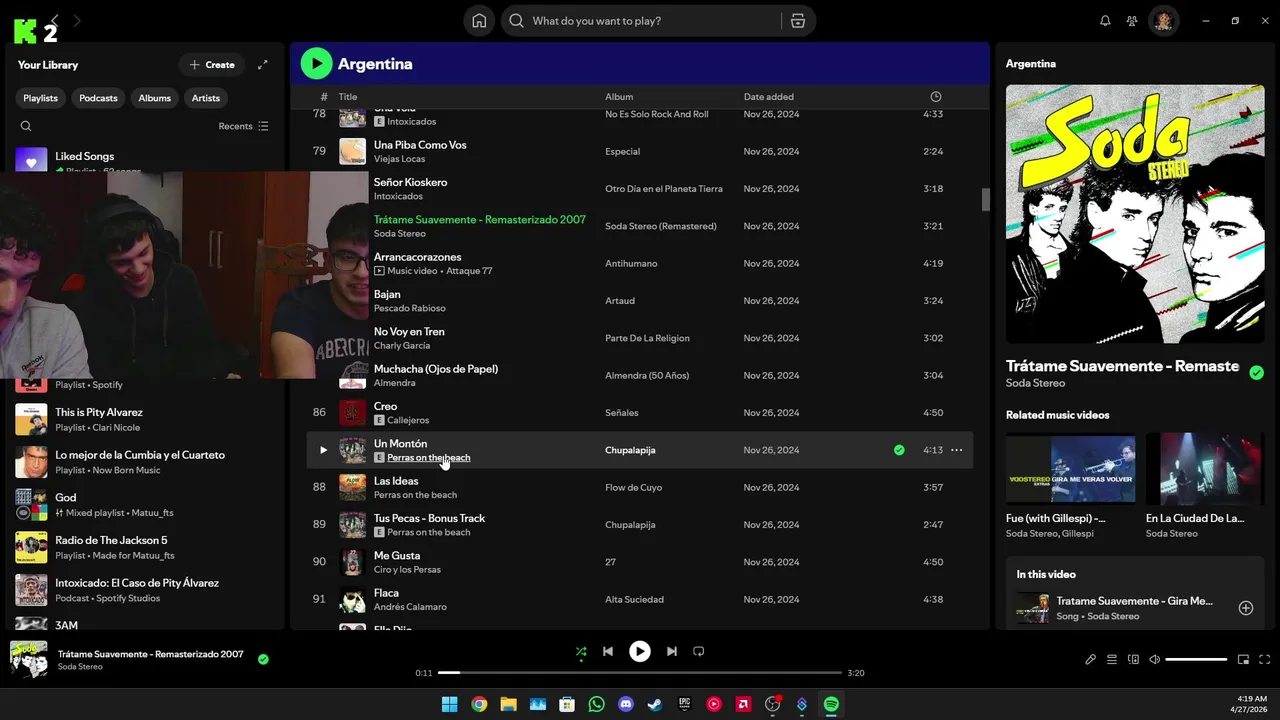1280x720 pixels.
Task: Toggle saved check in player bar
Action: [x=263, y=660]
